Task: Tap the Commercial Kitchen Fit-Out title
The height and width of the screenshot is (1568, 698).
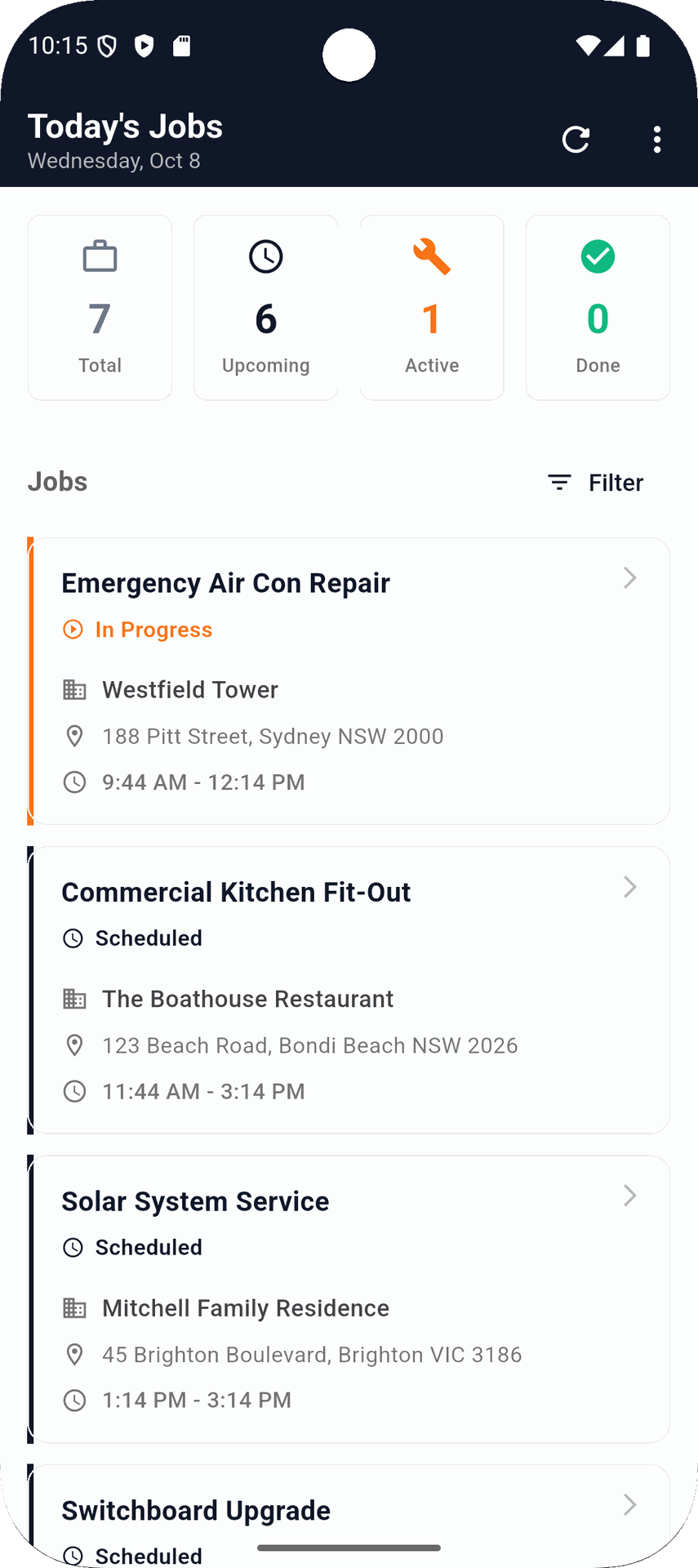Action: tap(236, 892)
